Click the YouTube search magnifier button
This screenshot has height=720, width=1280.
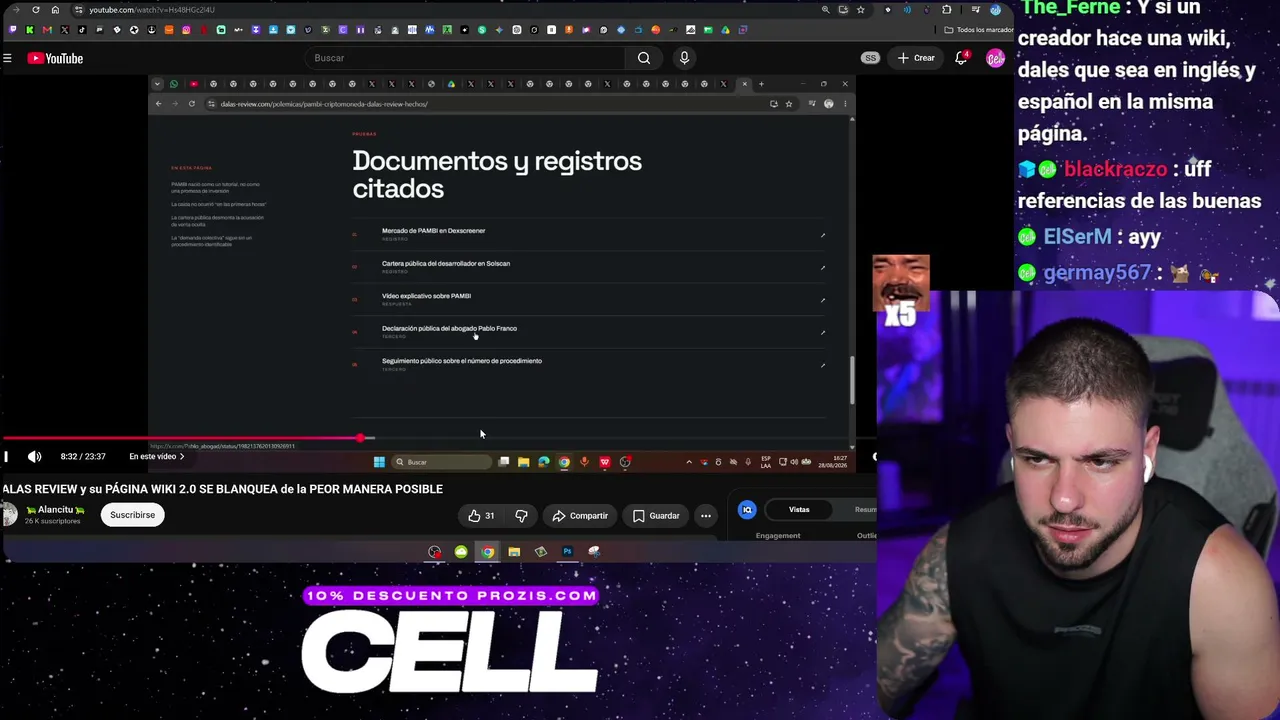(x=644, y=58)
